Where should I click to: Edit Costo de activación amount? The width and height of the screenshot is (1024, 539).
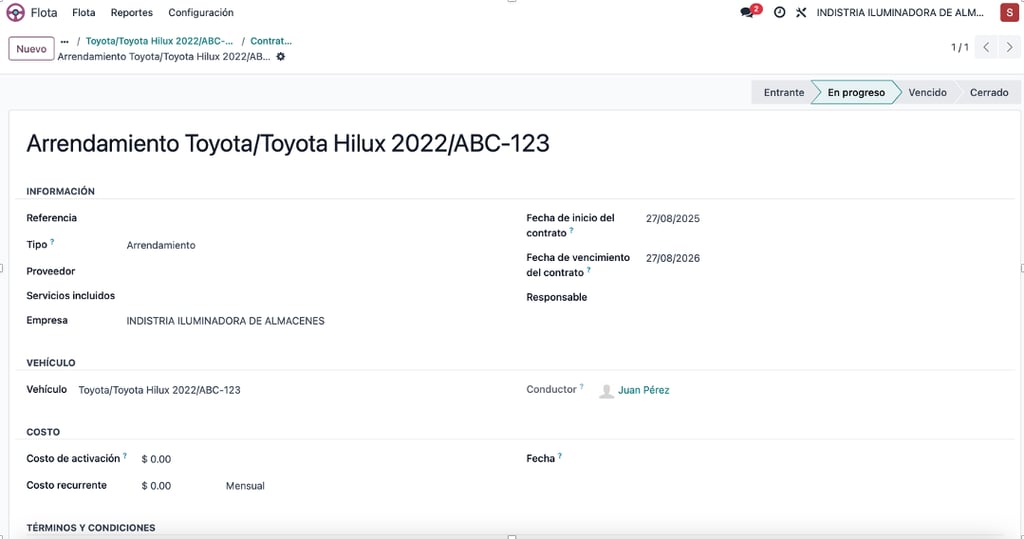click(156, 460)
